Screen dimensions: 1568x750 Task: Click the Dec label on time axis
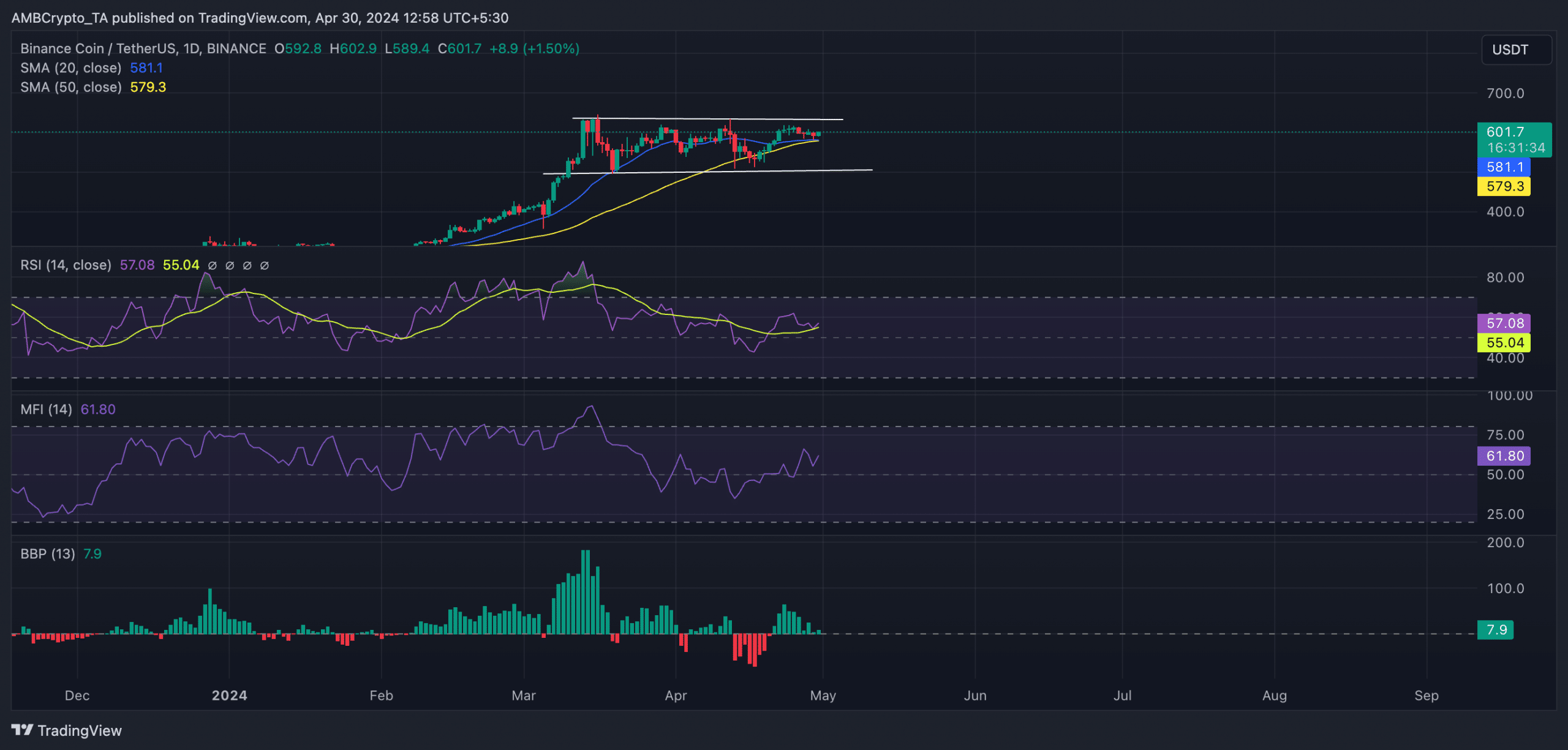pos(77,695)
